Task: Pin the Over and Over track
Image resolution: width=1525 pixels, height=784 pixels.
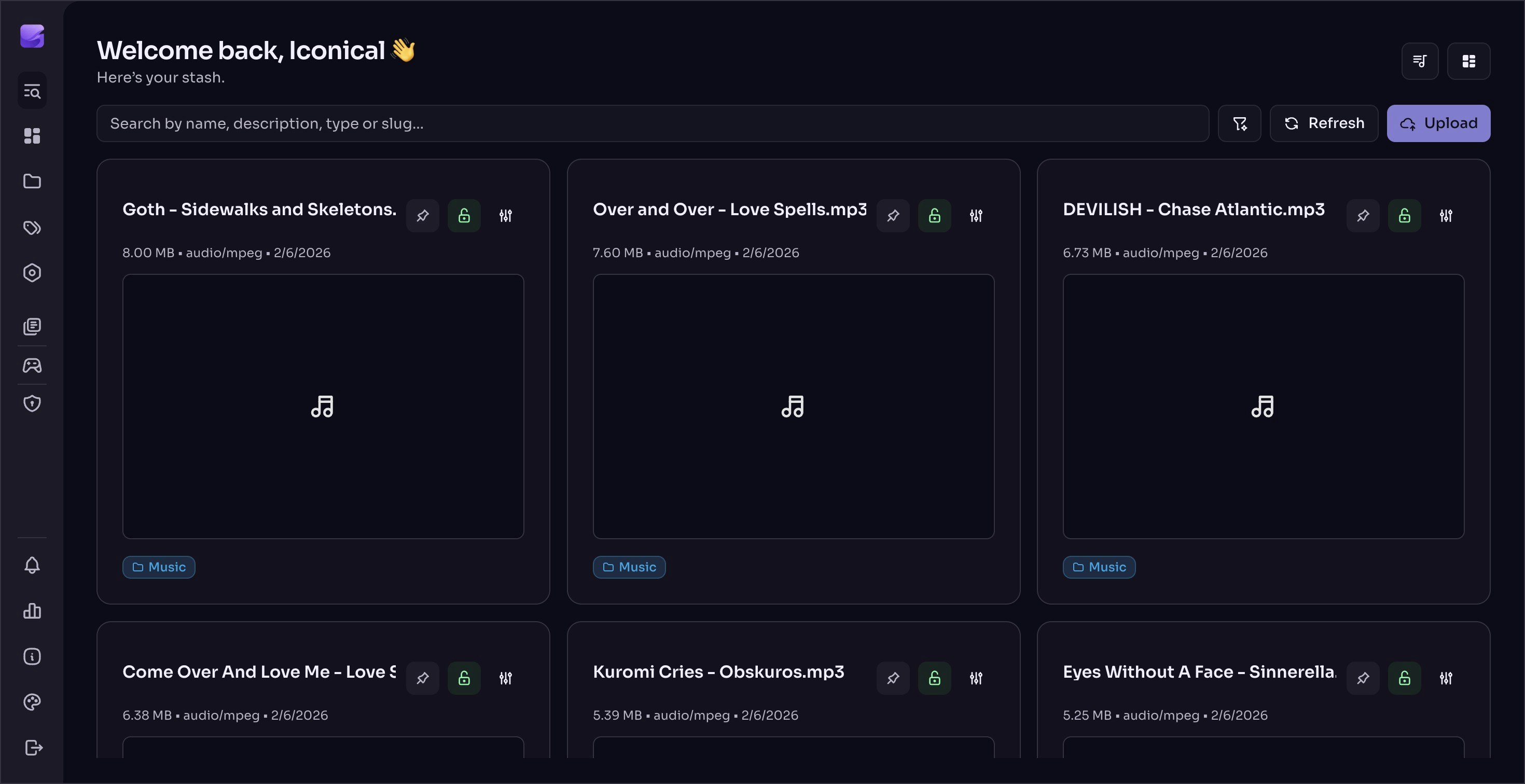Action: coord(893,215)
